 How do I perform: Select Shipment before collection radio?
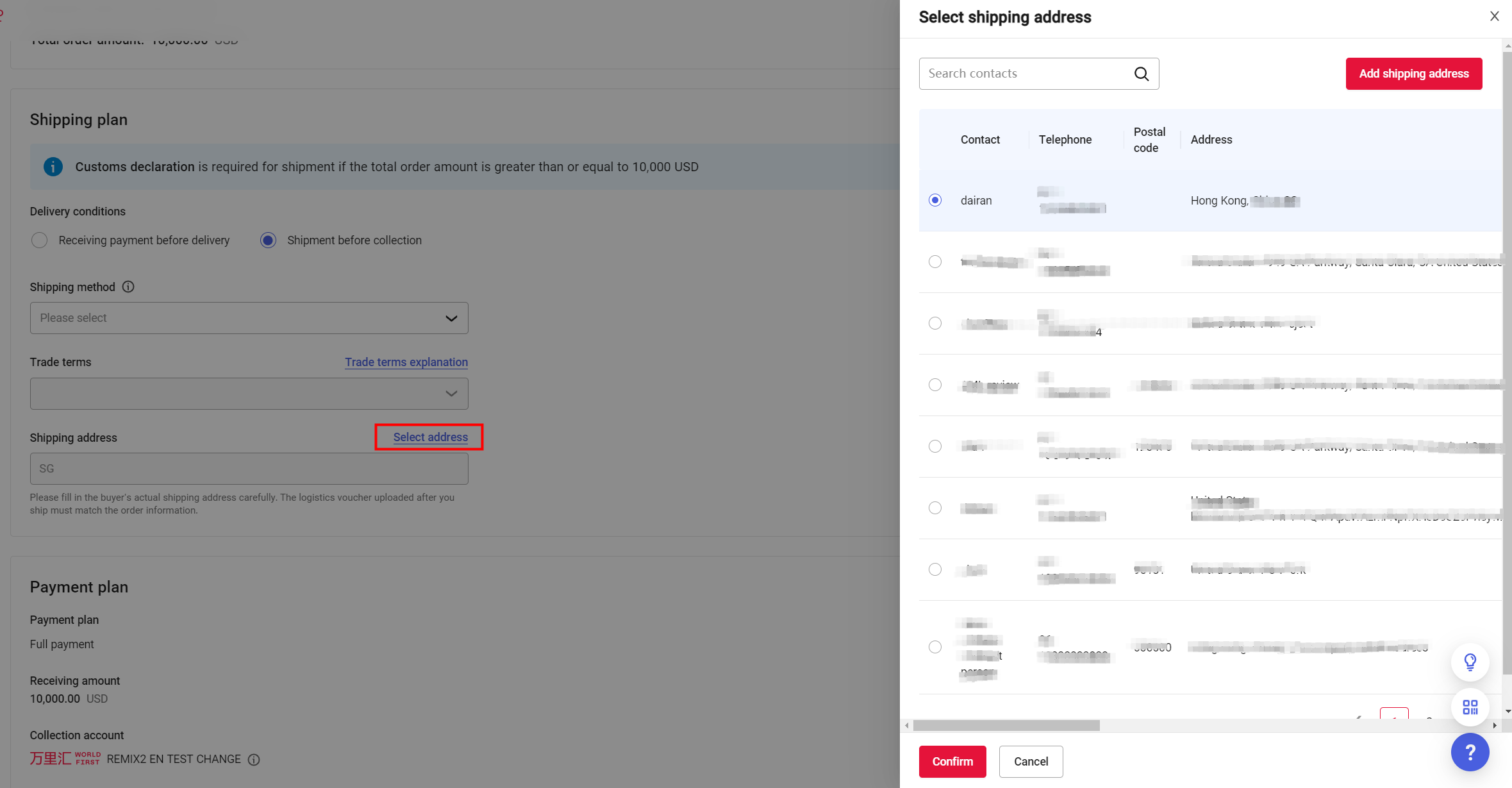click(x=268, y=240)
